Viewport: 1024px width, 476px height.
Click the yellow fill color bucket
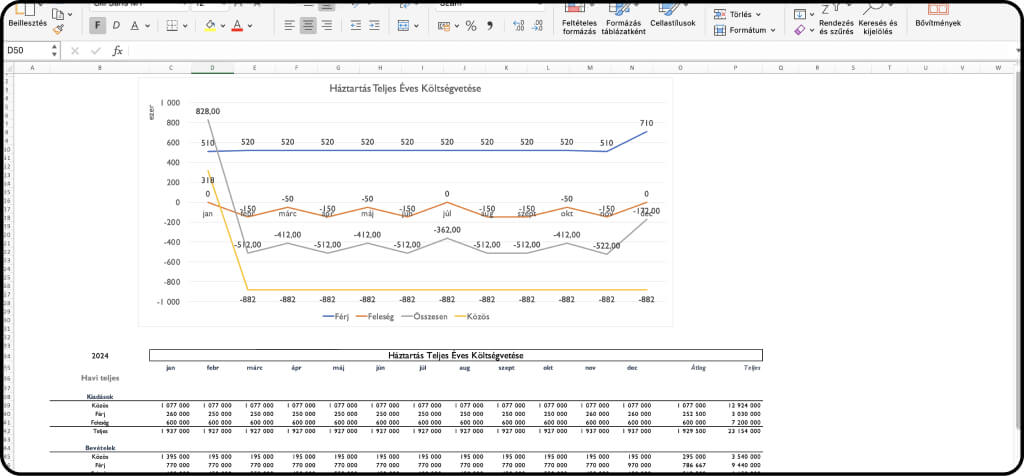click(208, 25)
